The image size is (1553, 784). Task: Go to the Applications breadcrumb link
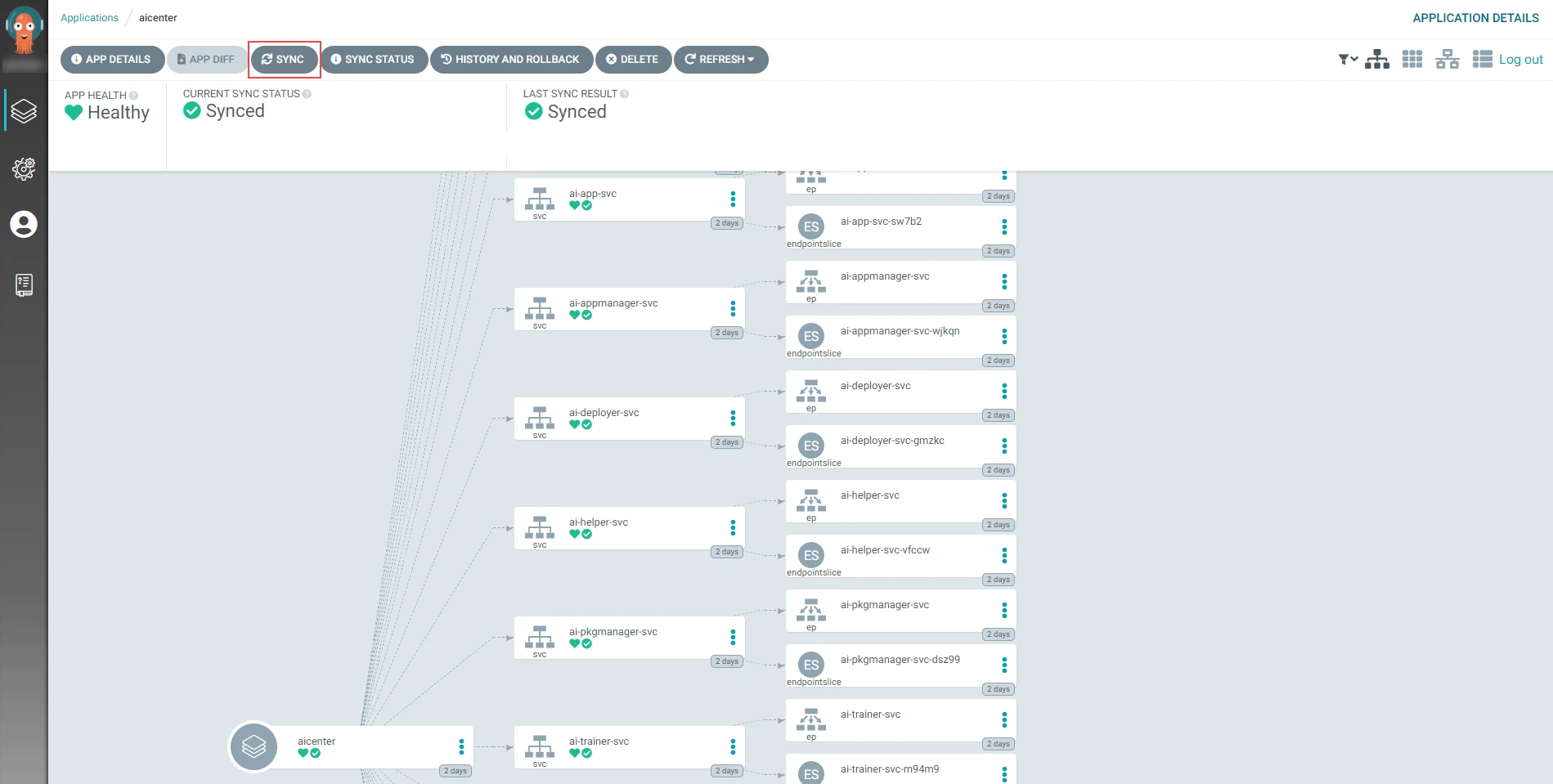[x=89, y=18]
